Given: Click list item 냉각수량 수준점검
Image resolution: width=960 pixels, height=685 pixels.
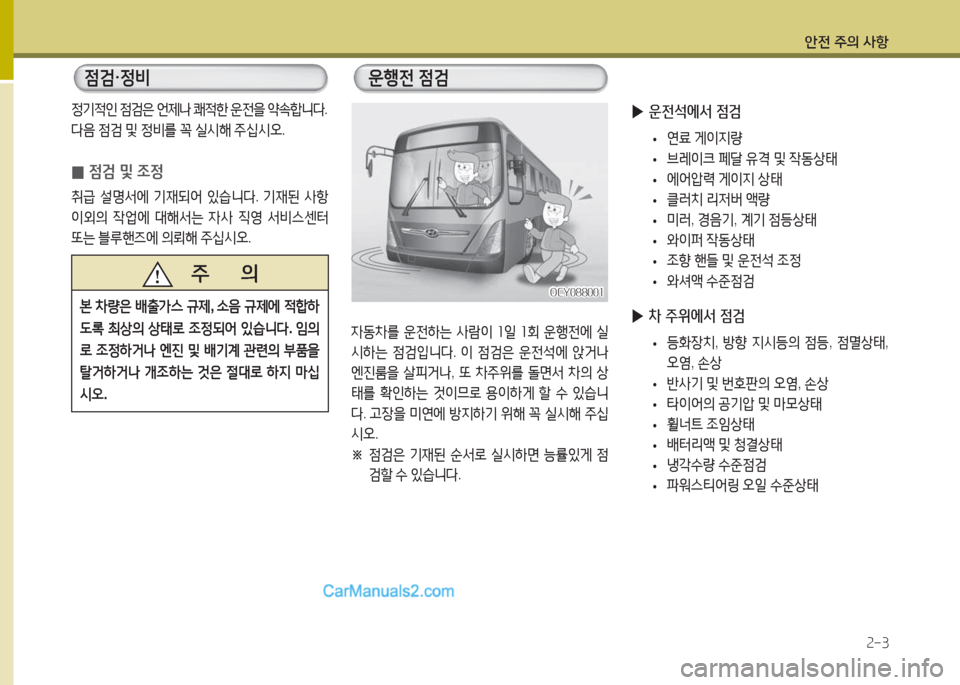Looking at the screenshot, I should (x=716, y=465).
